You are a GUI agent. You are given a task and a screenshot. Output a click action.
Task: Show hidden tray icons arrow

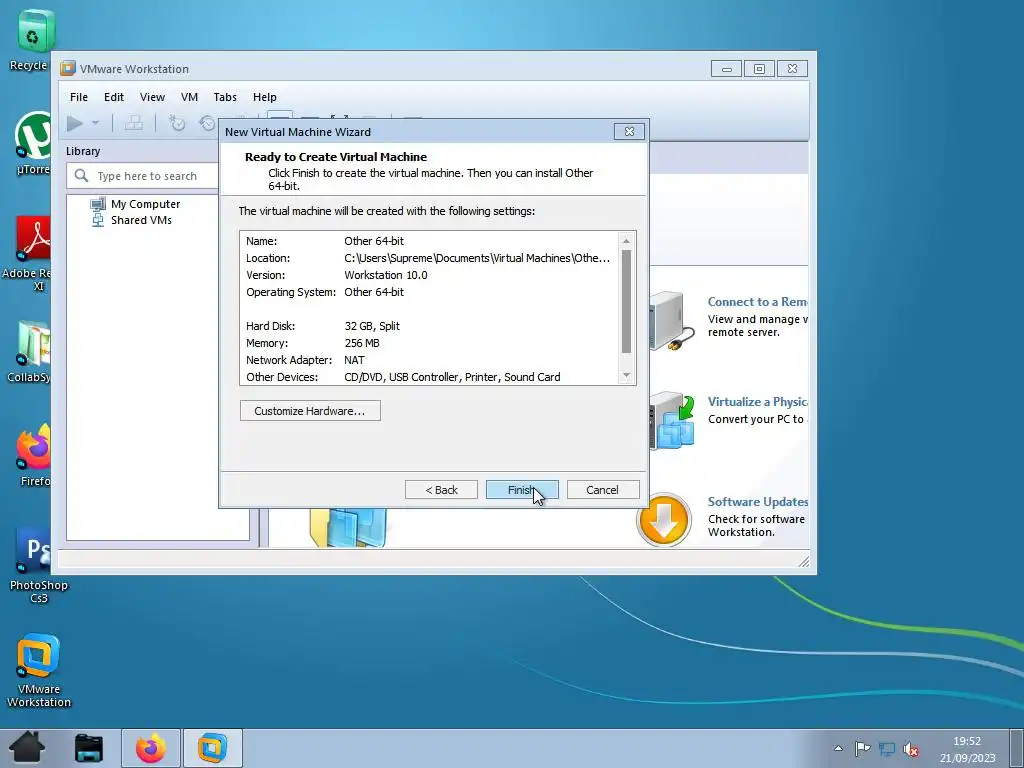tap(839, 748)
